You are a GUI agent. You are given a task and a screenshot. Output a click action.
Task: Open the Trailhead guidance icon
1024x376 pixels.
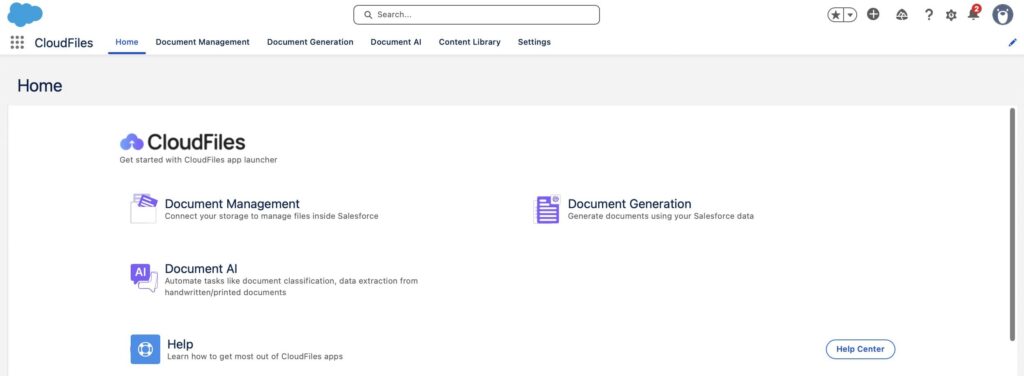[x=902, y=15]
